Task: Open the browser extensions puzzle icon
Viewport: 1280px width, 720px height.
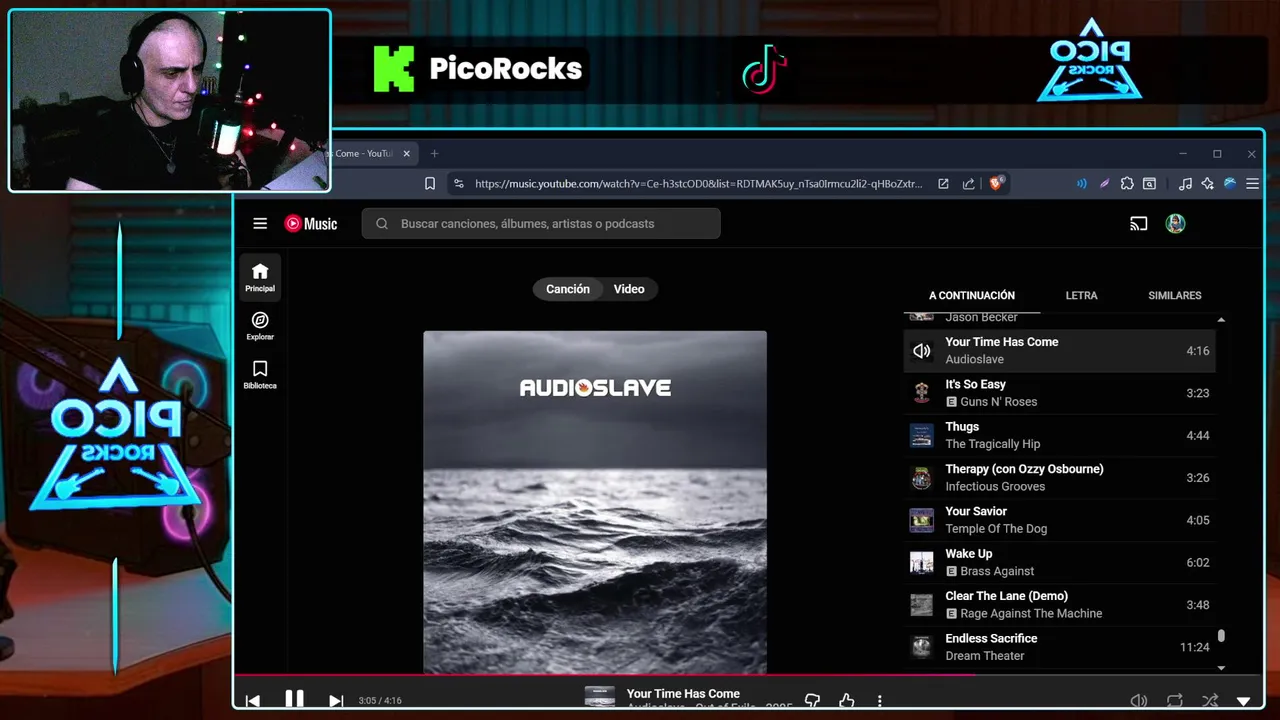Action: pyautogui.click(x=1127, y=184)
